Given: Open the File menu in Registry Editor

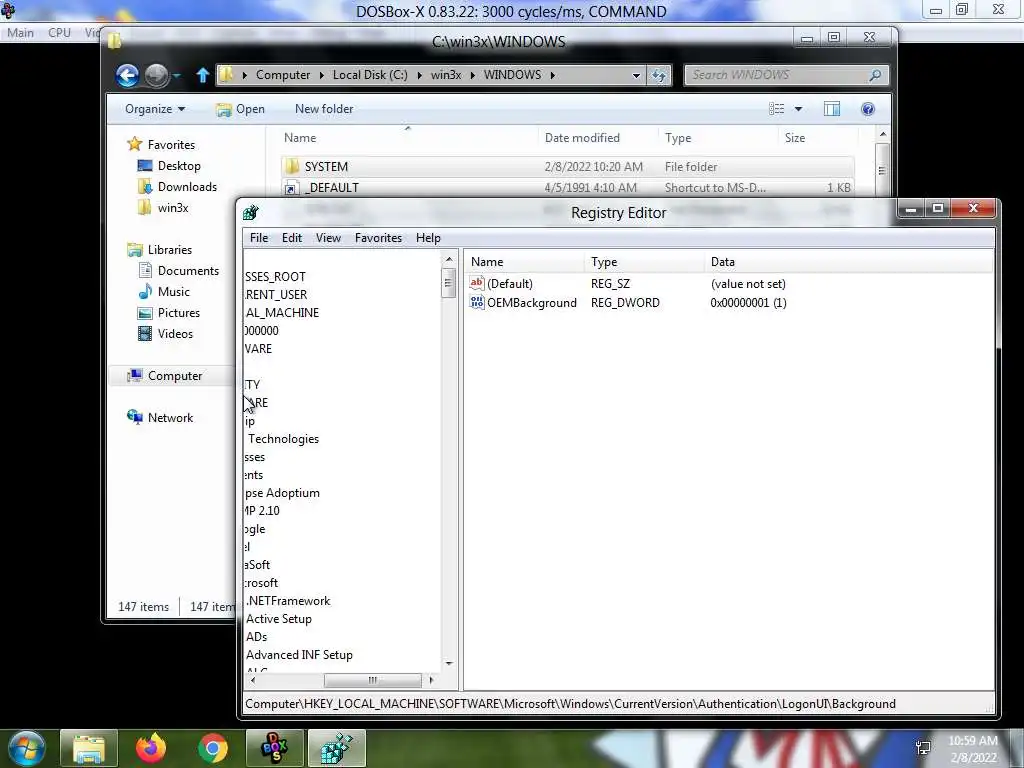Looking at the screenshot, I should 259,238.
